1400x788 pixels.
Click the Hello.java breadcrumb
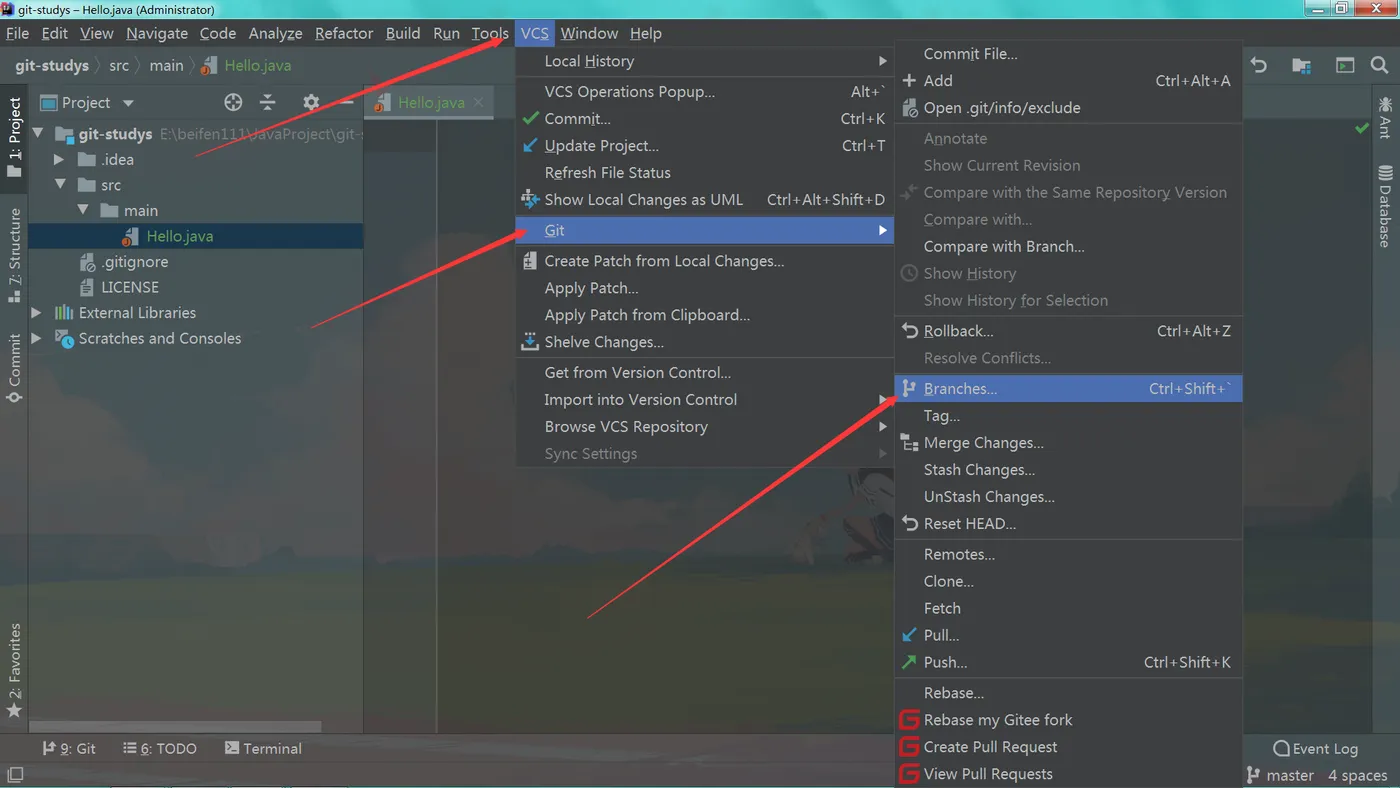246,65
